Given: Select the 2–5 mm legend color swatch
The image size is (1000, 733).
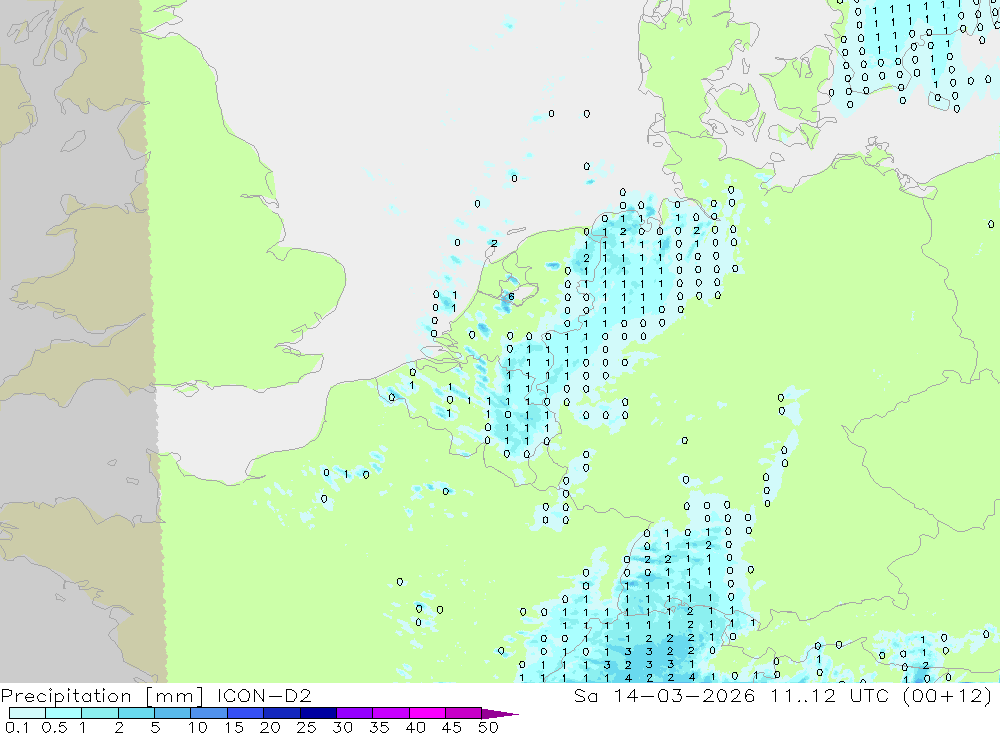Looking at the screenshot, I should [136, 713].
